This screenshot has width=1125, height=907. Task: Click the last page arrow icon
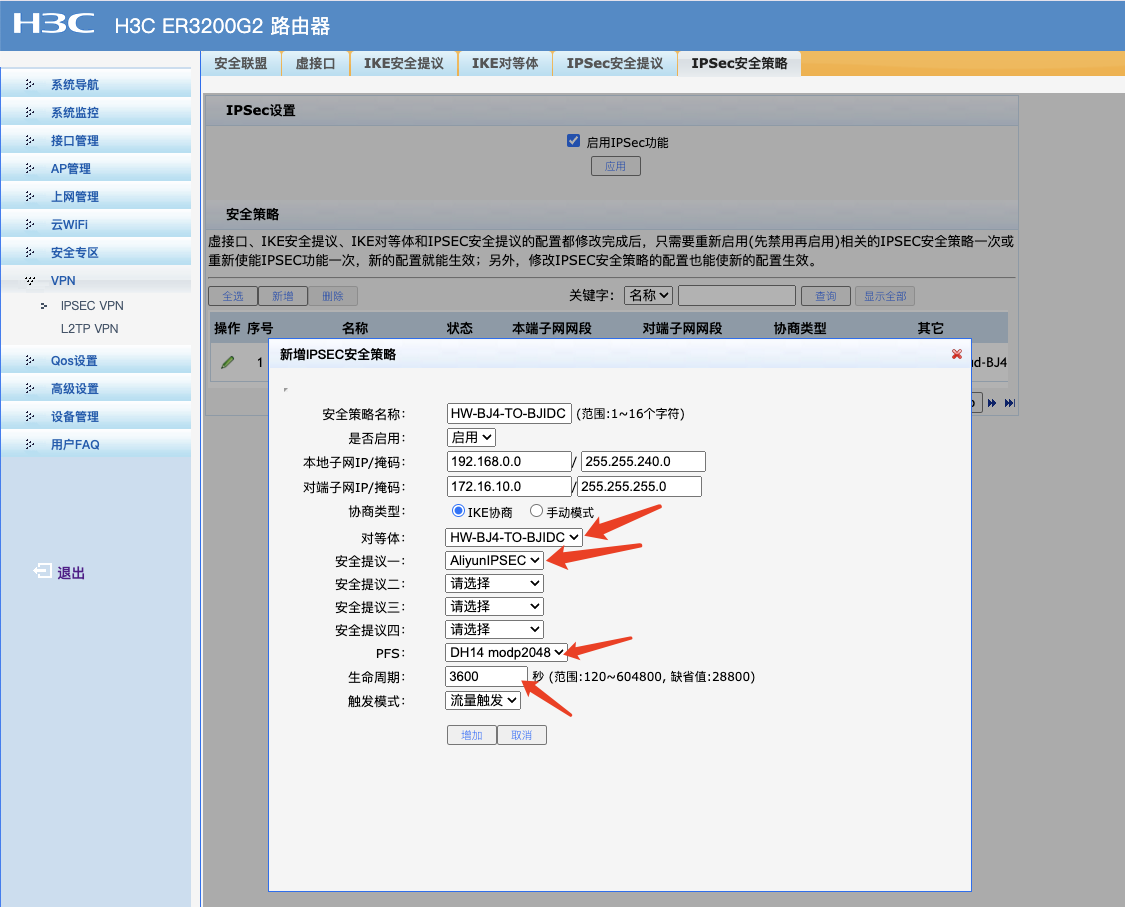pos(1009,403)
